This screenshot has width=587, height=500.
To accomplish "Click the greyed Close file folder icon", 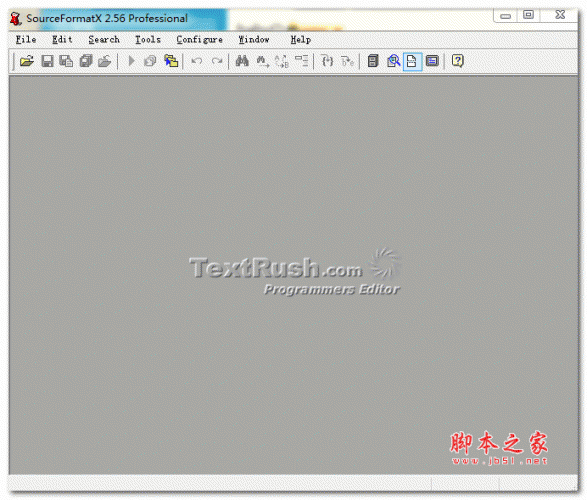I will click(105, 61).
